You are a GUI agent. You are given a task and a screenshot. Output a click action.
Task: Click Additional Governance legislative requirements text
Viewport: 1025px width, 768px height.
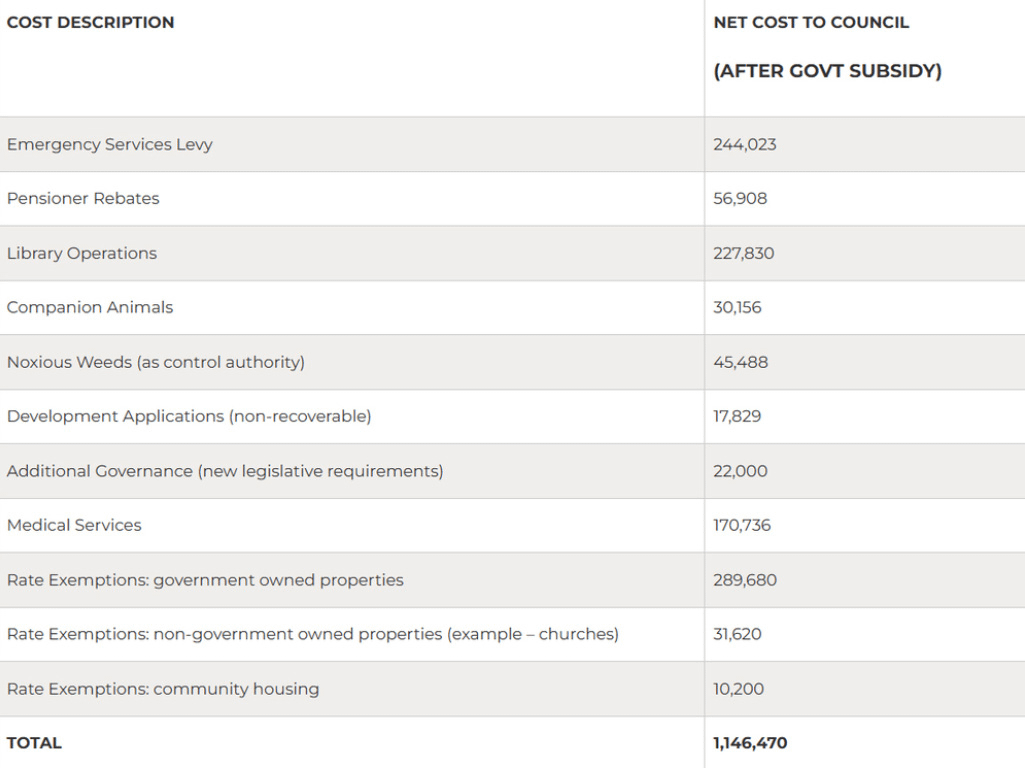point(225,471)
